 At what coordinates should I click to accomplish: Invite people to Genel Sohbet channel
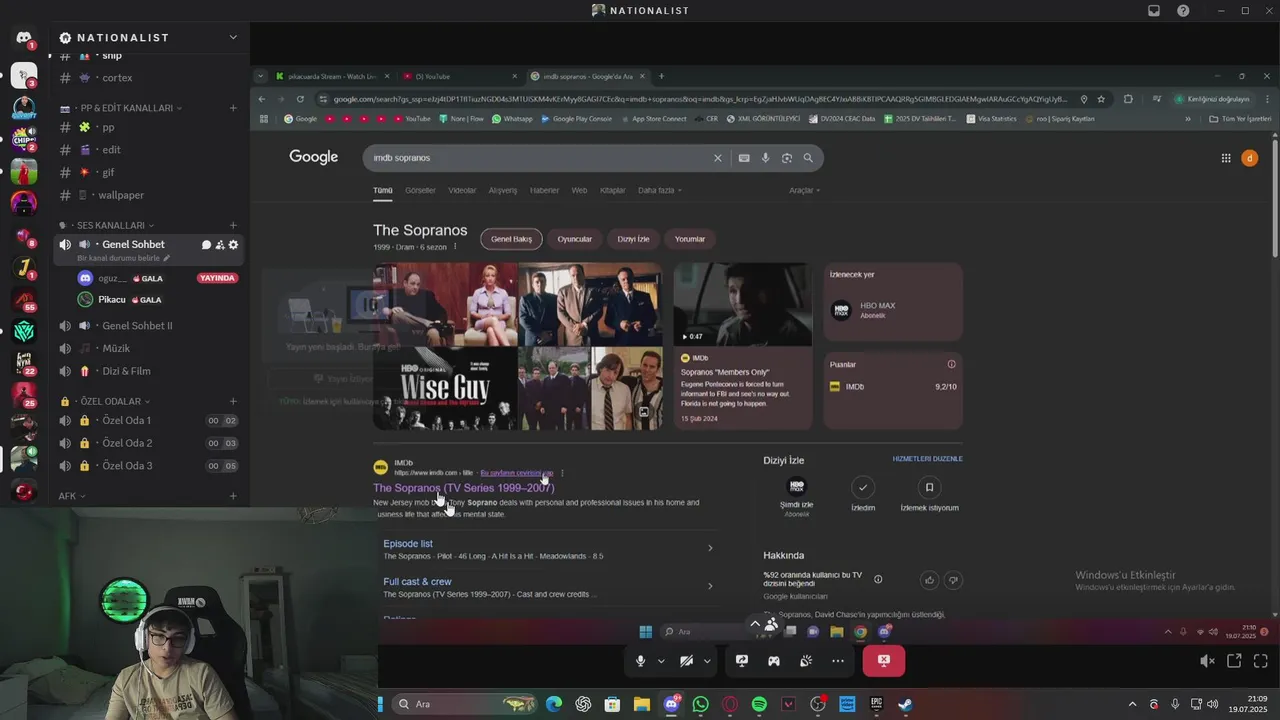pos(220,245)
